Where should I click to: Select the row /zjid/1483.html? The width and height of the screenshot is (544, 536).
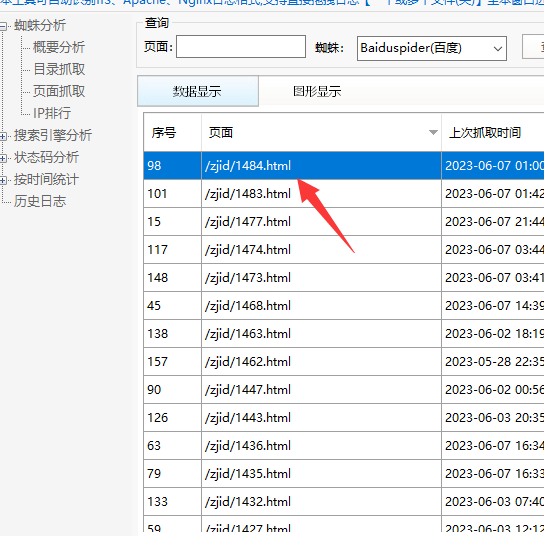tap(344, 194)
